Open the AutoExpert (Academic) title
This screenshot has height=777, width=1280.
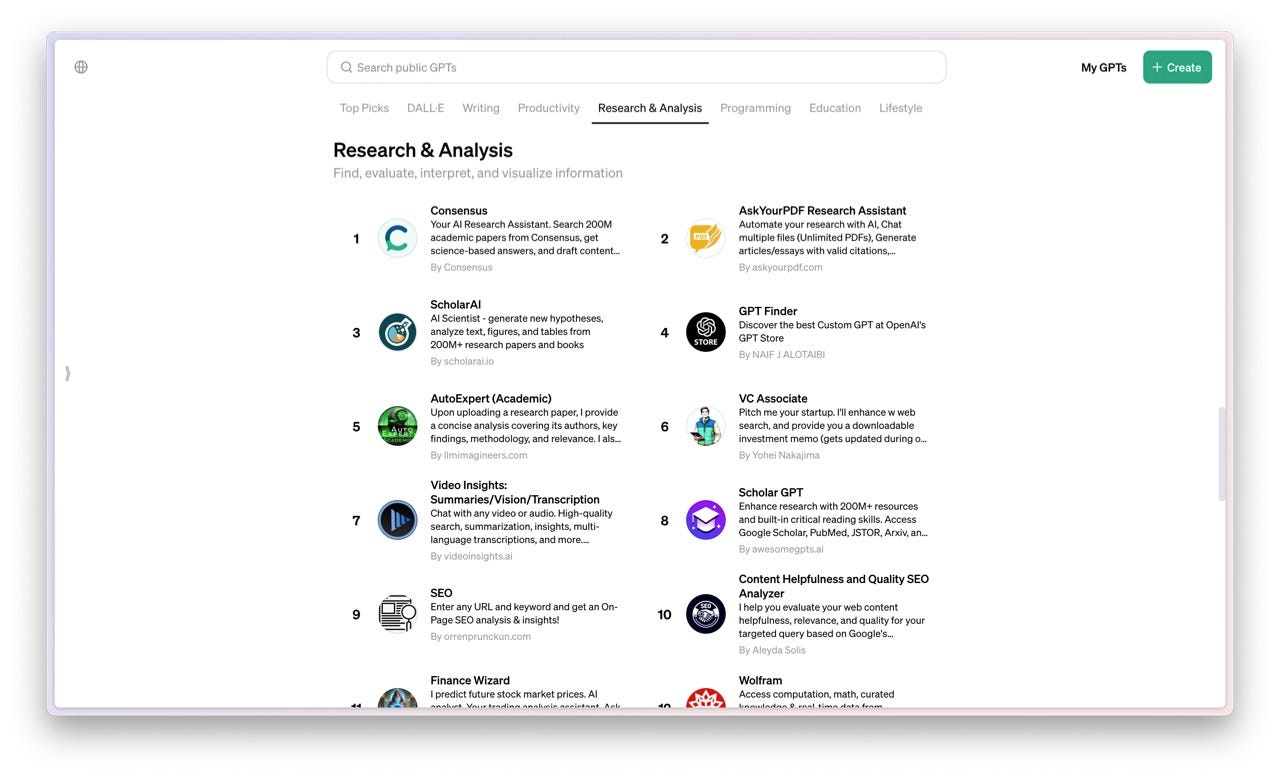click(x=490, y=399)
